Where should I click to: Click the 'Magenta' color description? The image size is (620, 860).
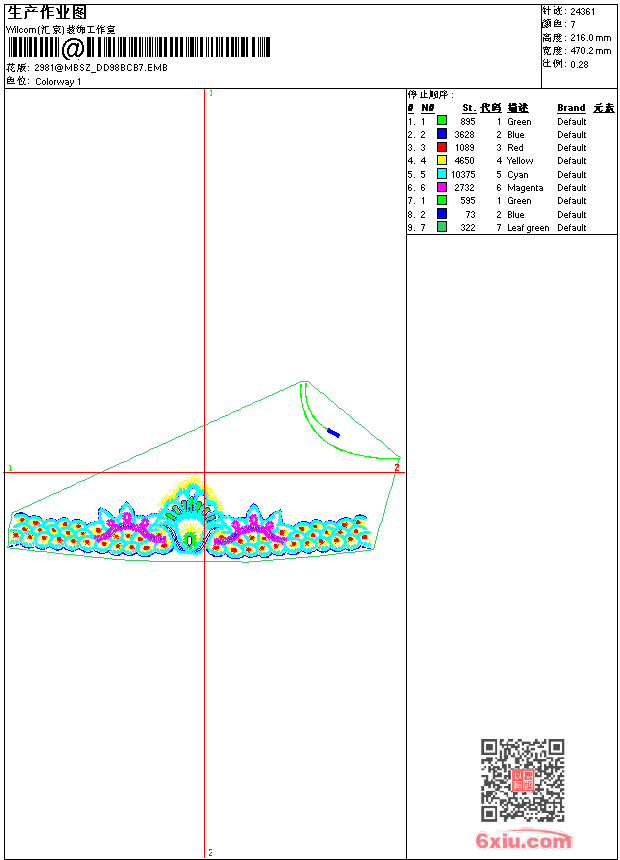point(525,188)
